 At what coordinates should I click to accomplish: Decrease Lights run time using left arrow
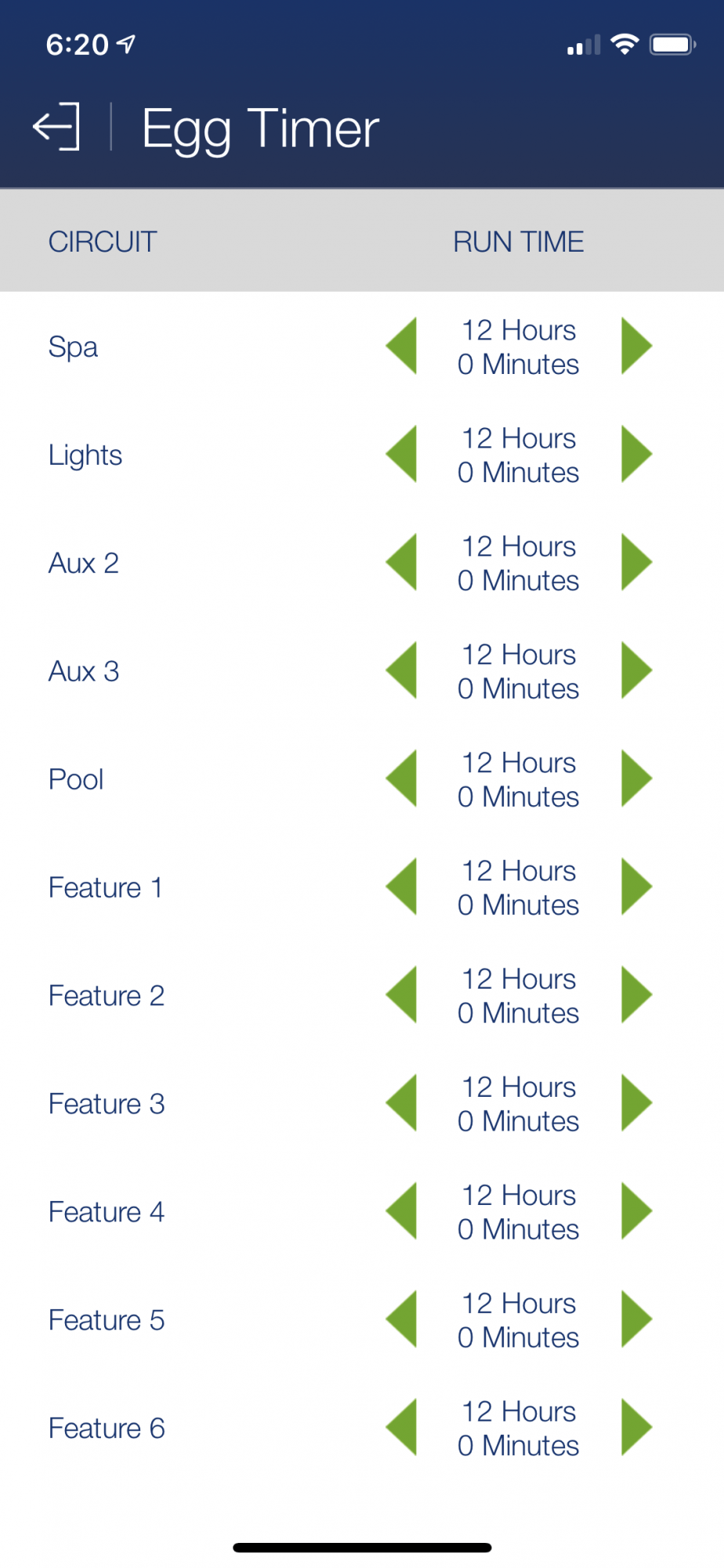coord(401,454)
